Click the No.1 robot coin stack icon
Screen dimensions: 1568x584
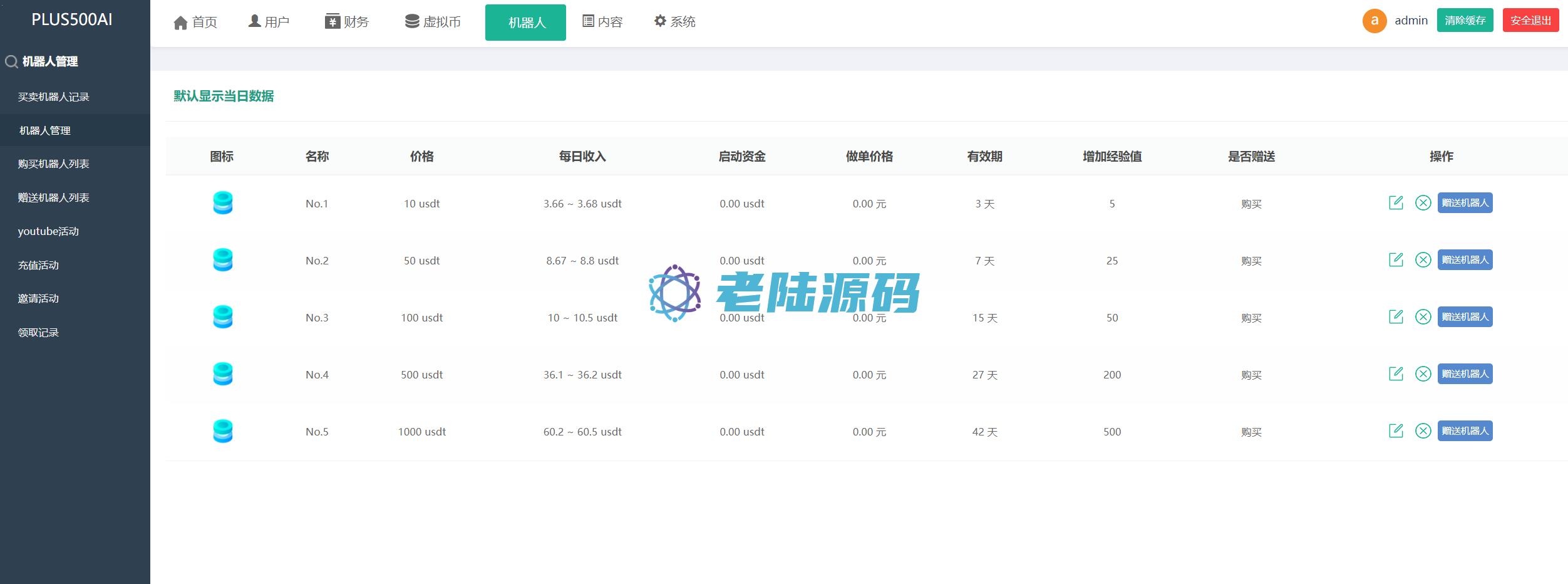[223, 203]
